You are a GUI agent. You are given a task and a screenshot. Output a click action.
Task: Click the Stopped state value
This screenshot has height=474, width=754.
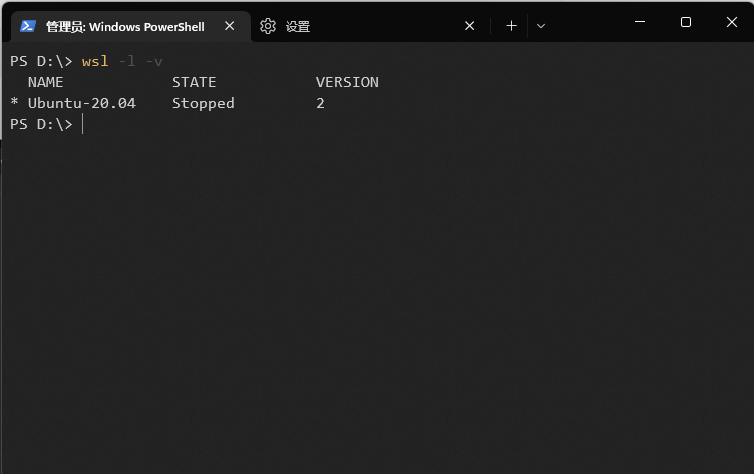tap(203, 103)
